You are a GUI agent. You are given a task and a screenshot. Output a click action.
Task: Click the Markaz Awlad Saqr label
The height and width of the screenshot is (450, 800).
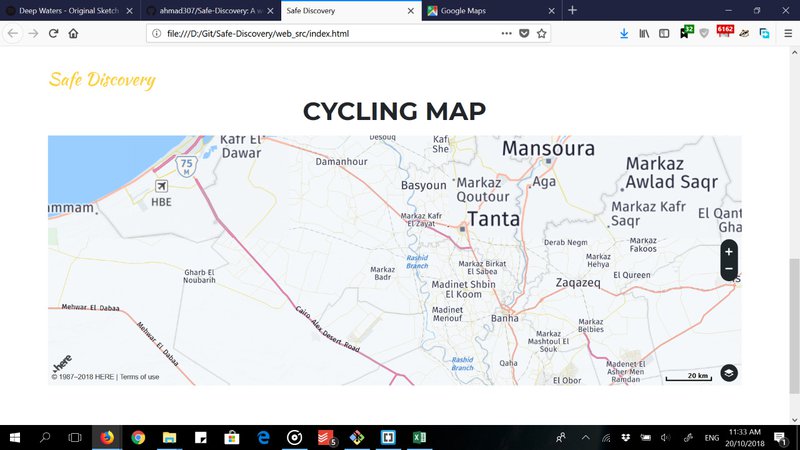(671, 173)
